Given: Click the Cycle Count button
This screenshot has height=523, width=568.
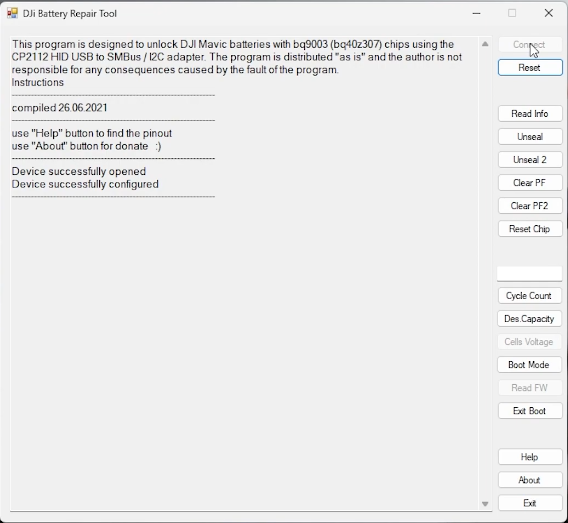Looking at the screenshot, I should click(x=529, y=296).
